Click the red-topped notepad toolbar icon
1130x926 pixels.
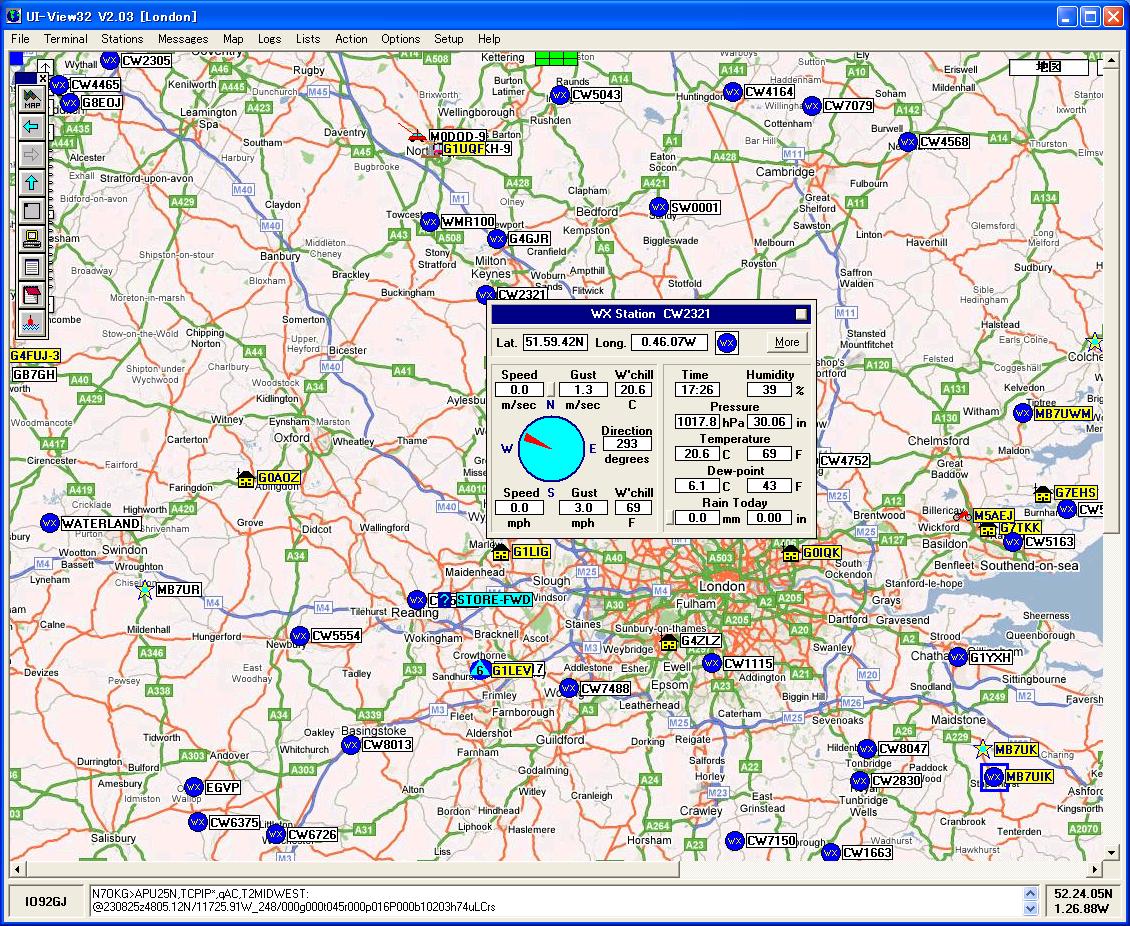click(32, 295)
